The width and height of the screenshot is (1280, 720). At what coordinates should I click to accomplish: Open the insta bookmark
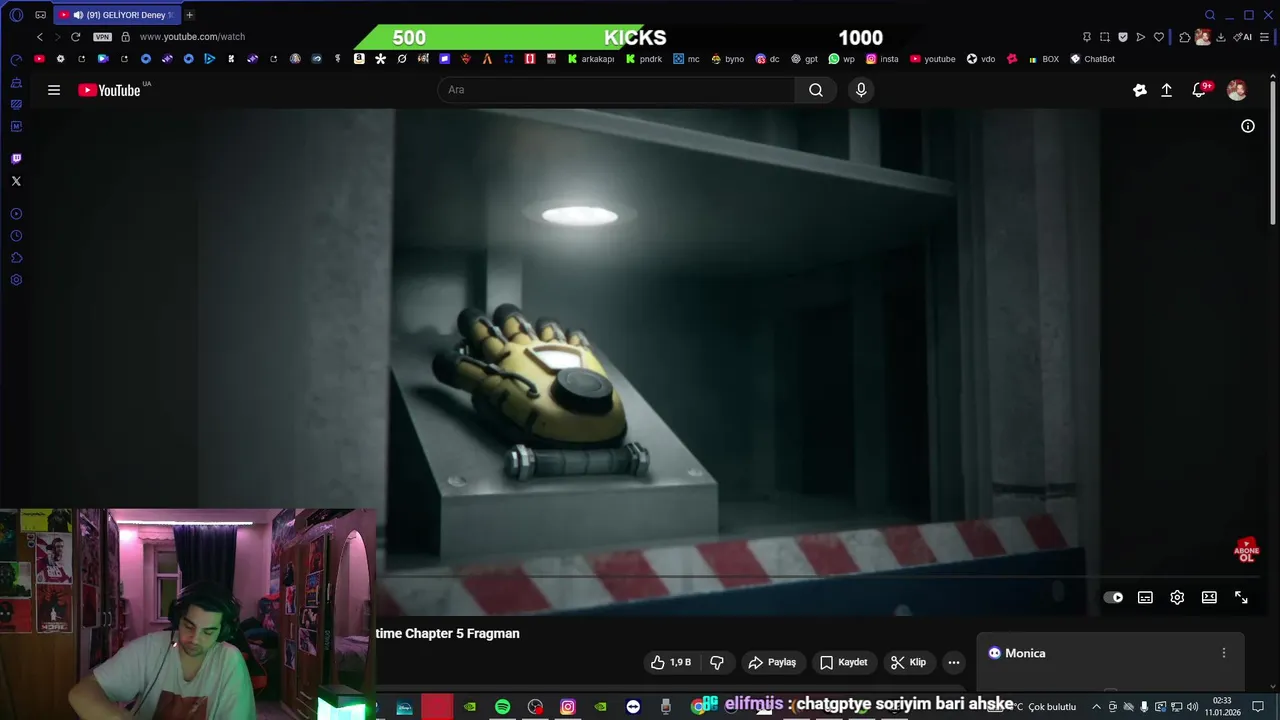882,59
